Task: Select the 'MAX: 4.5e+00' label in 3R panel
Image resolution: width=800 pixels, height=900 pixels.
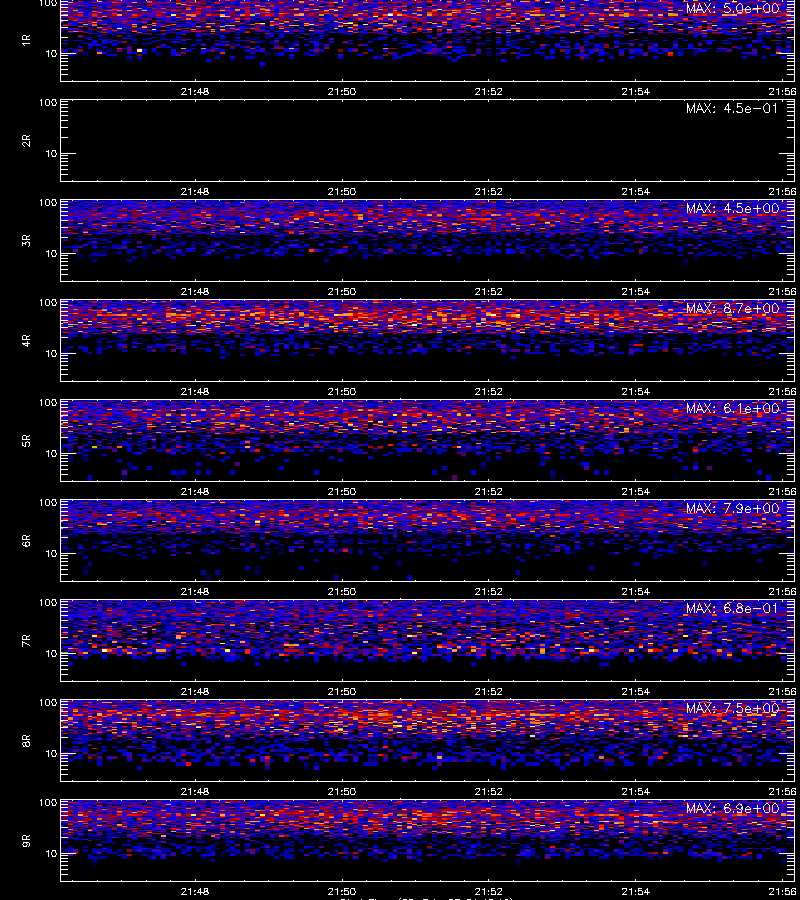Action: click(732, 208)
